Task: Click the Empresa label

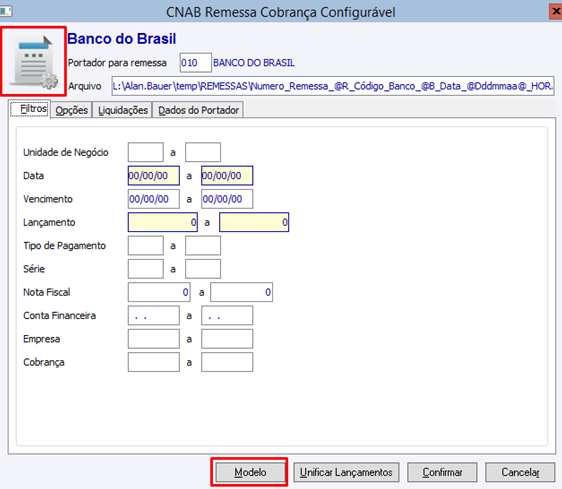Action: 42,339
